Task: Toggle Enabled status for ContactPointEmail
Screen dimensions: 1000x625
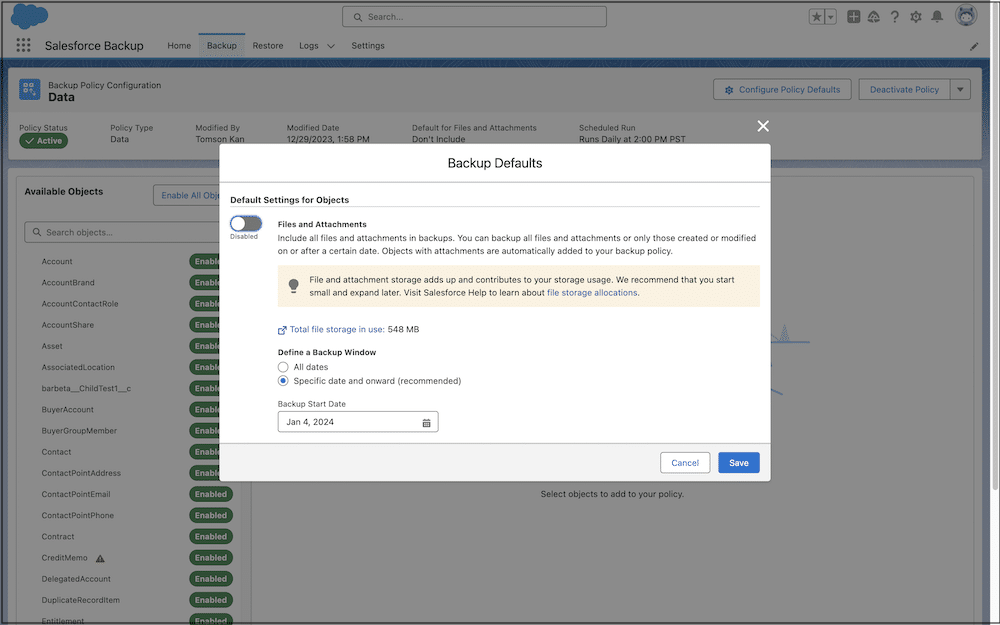Action: [x=211, y=494]
